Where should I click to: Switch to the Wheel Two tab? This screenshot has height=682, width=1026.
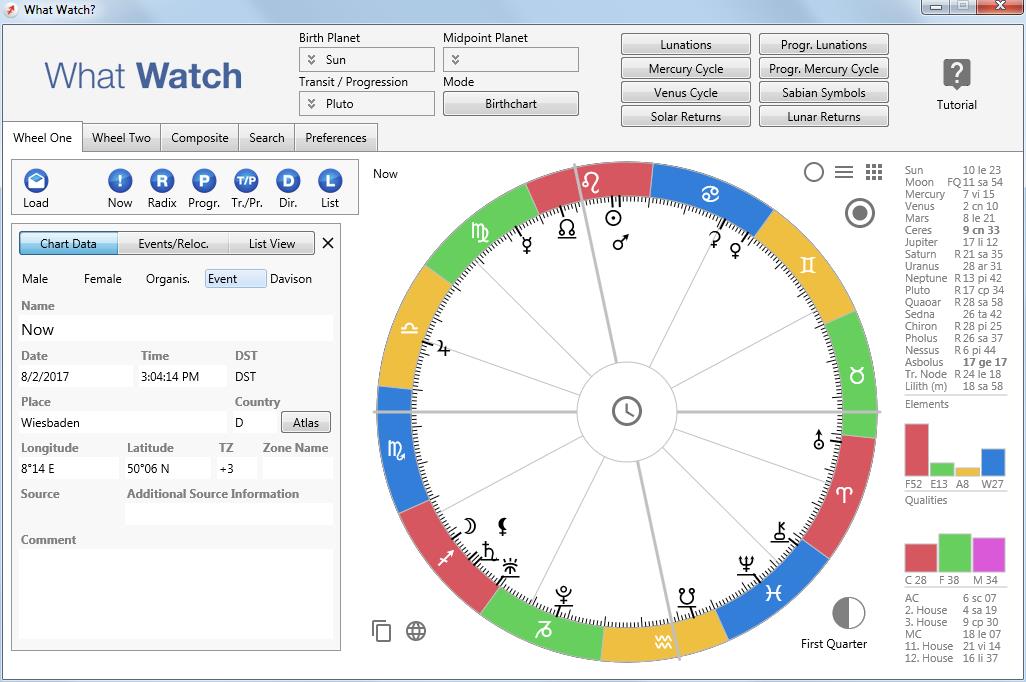click(121, 137)
